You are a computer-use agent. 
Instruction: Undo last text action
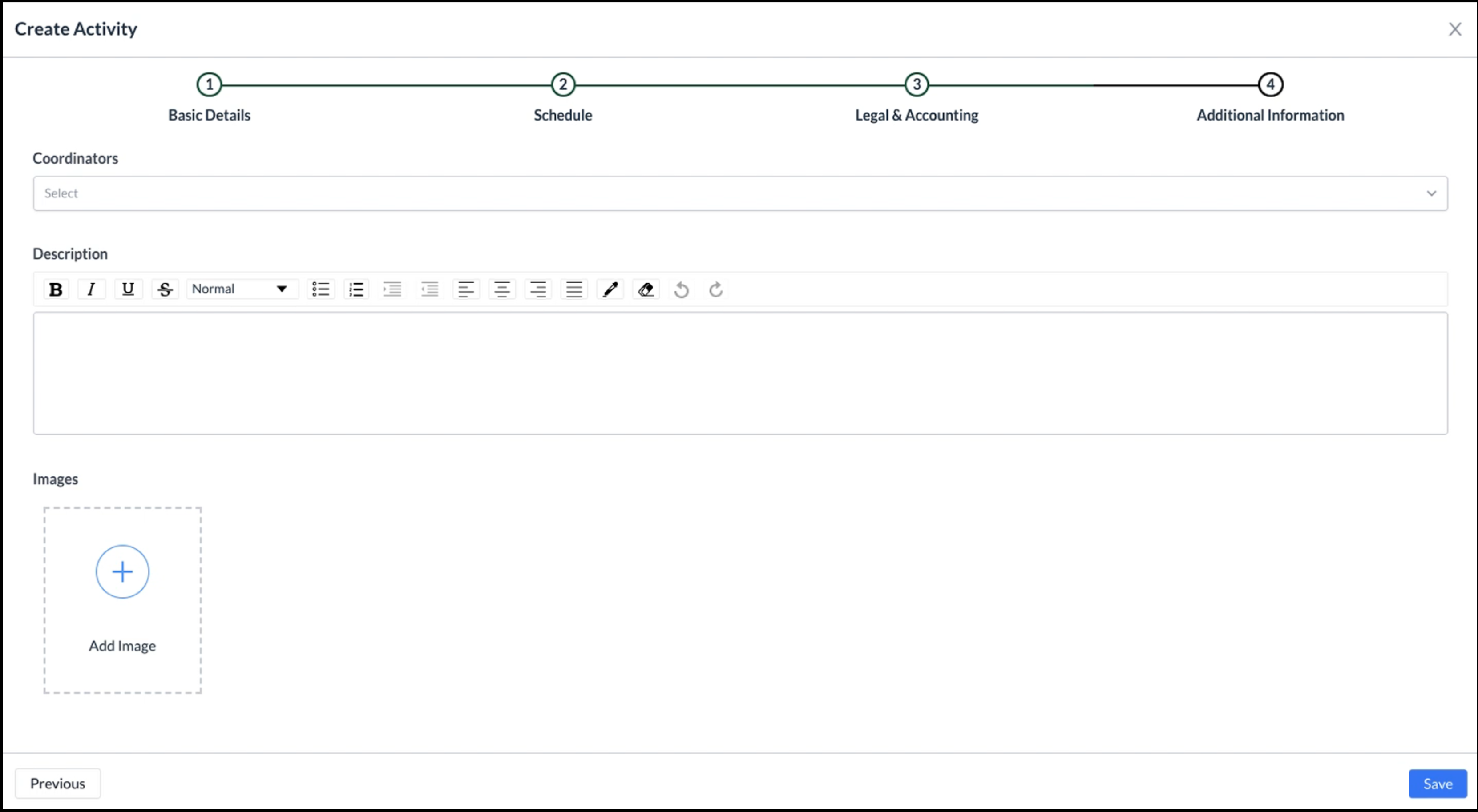coord(681,289)
